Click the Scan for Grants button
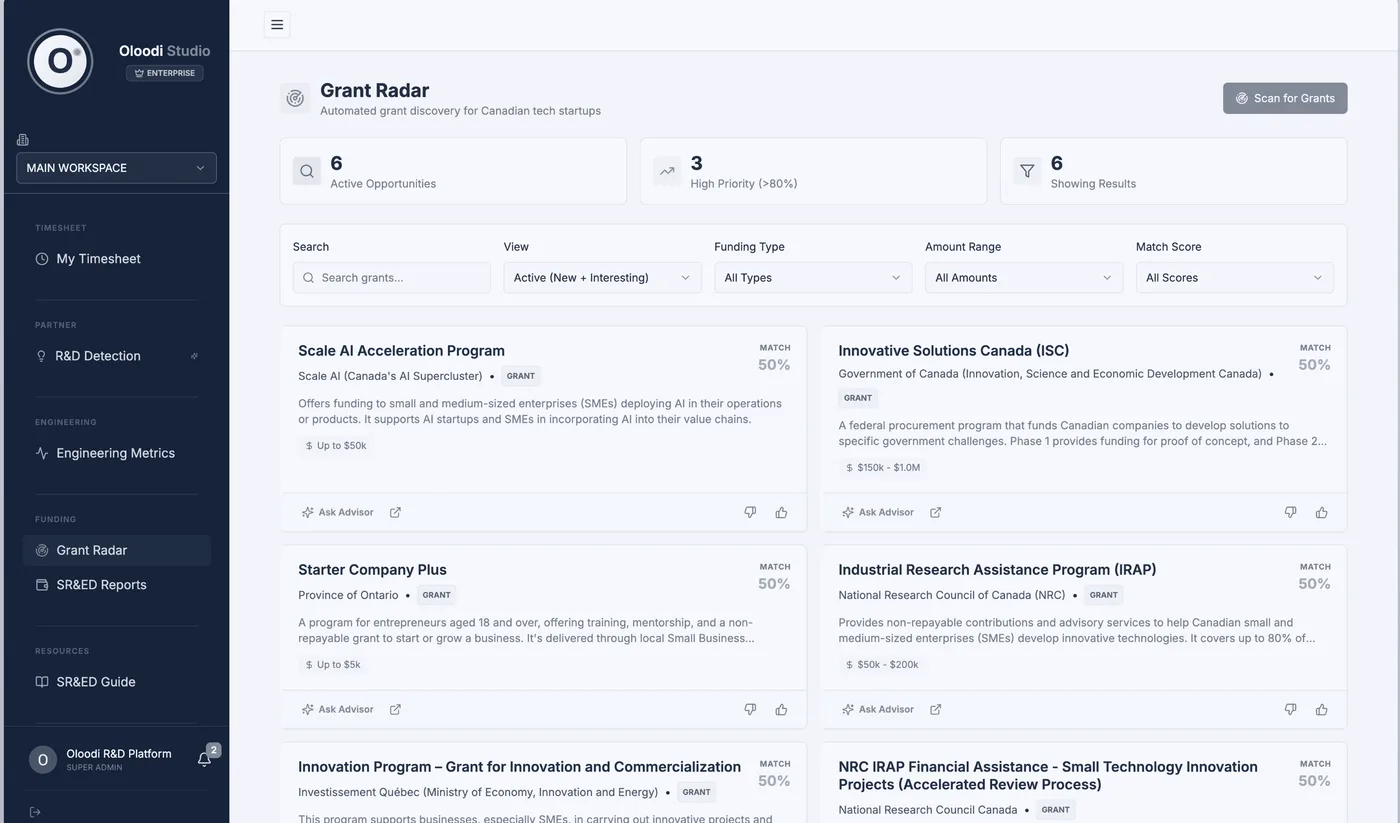1400x823 pixels. click(x=1285, y=98)
